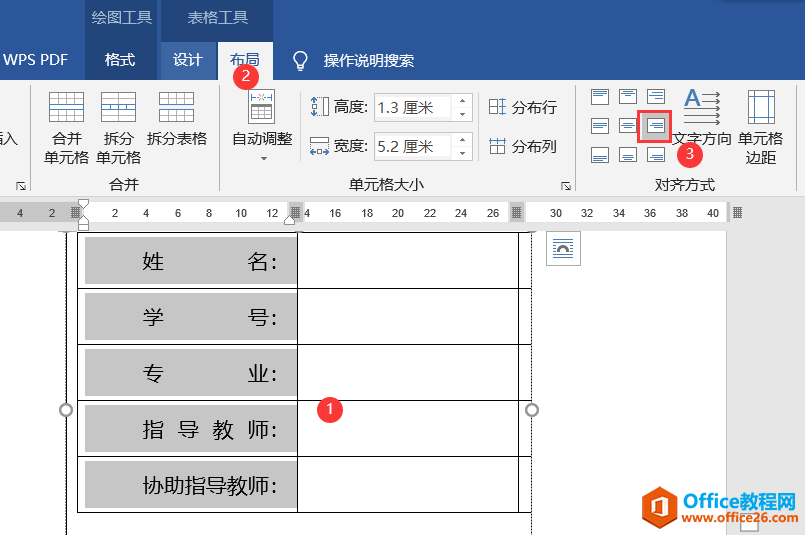
Task: Click the Split Table (拆分表格) icon
Action: [x=176, y=107]
